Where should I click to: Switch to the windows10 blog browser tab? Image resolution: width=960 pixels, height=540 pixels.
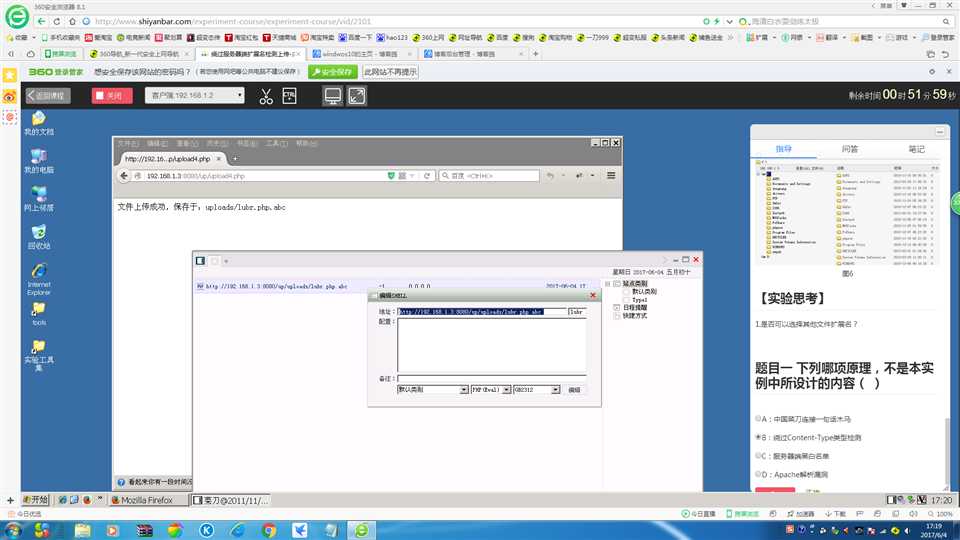tap(360, 54)
